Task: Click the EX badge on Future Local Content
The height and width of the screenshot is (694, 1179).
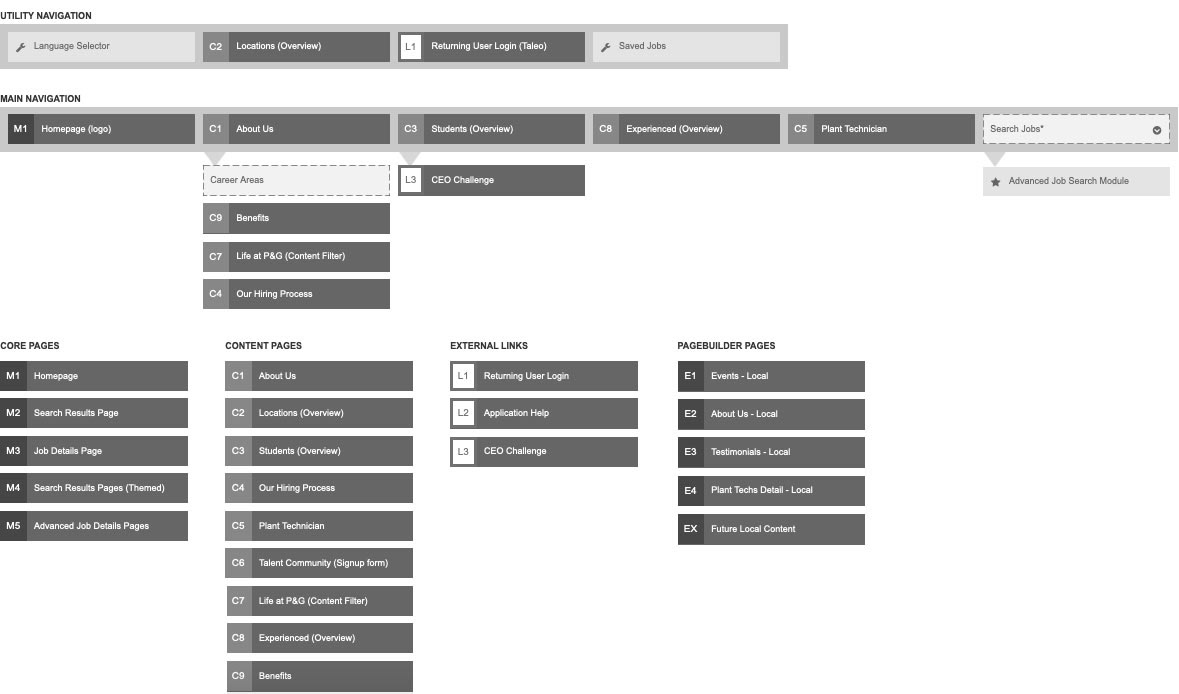Action: coord(690,529)
